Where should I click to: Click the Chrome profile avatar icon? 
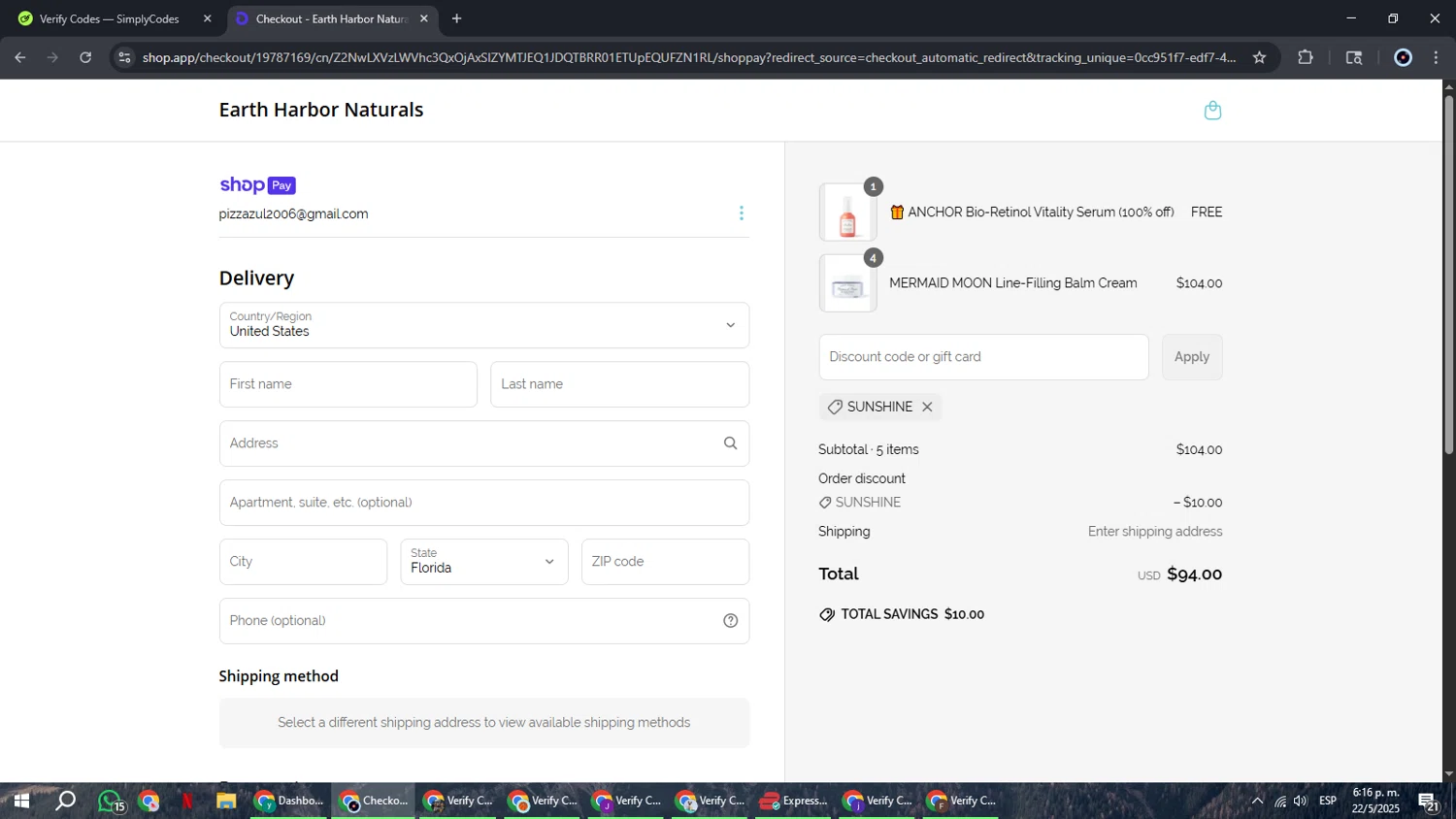point(1403,57)
